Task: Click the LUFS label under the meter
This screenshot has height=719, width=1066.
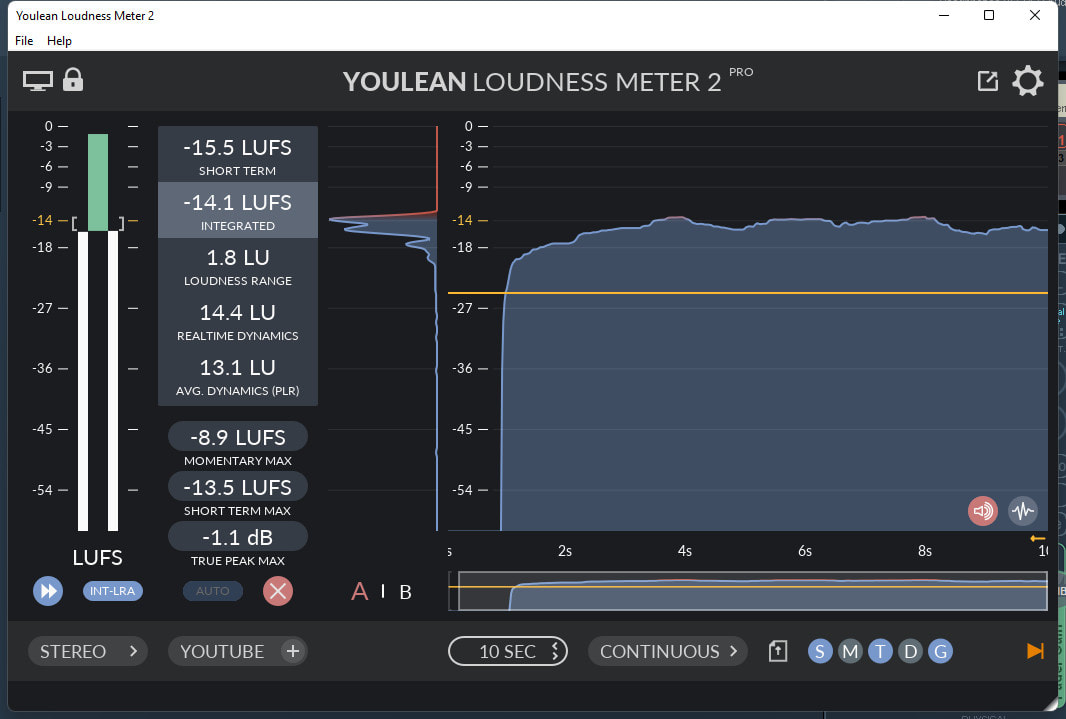Action: [98, 557]
